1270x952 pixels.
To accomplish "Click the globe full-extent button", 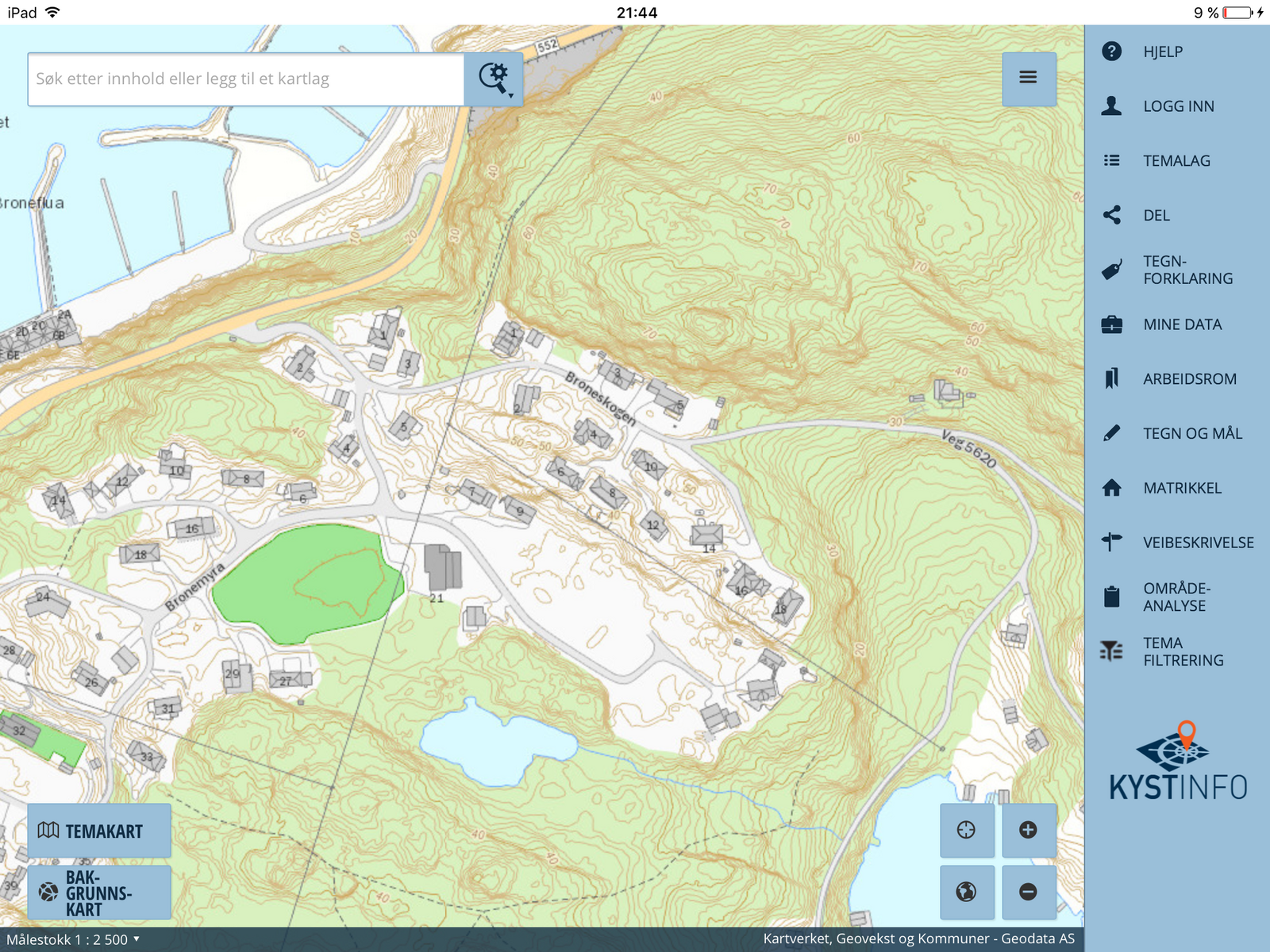I will (966, 892).
